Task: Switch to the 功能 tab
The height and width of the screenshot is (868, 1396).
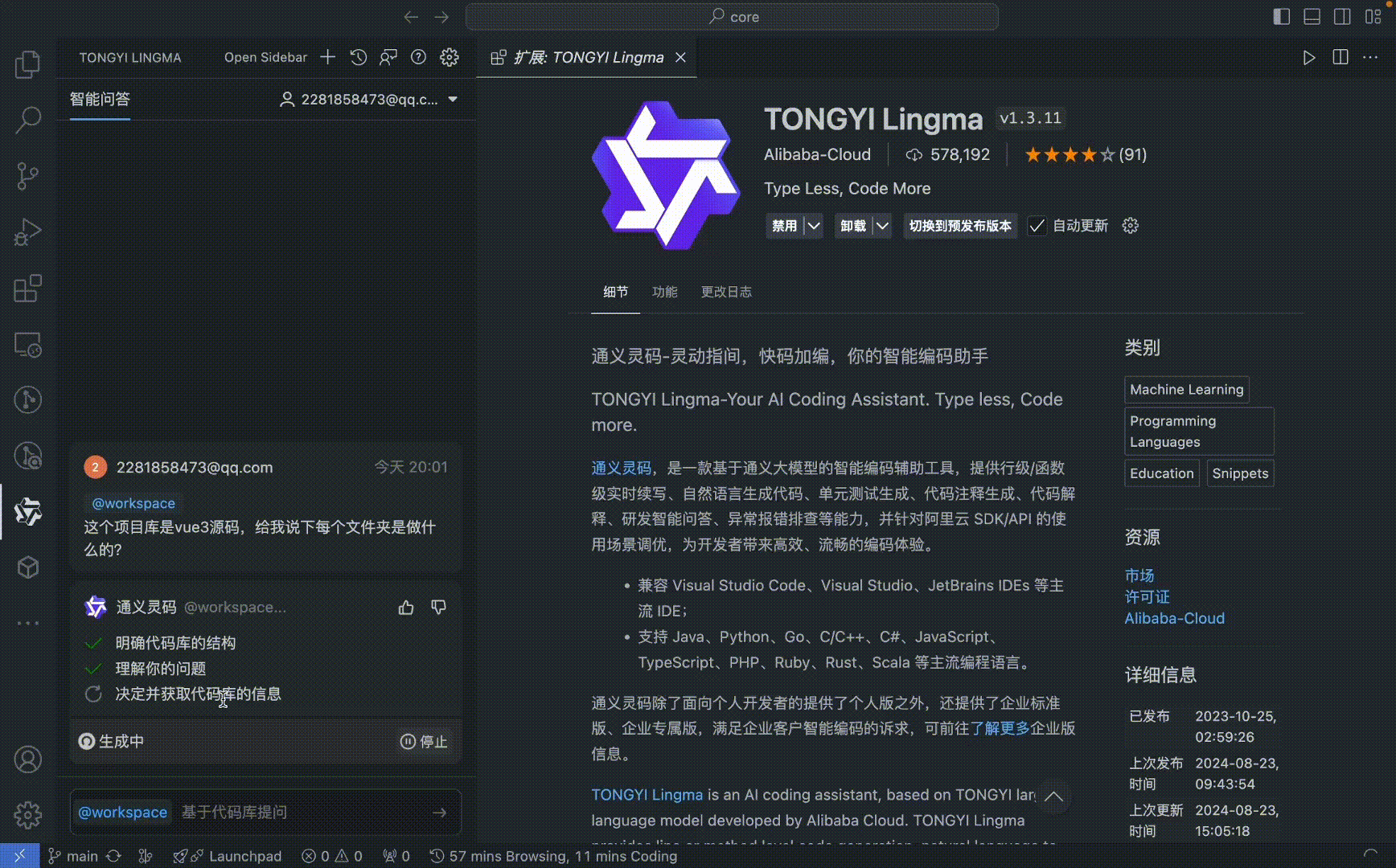Action: 665,292
